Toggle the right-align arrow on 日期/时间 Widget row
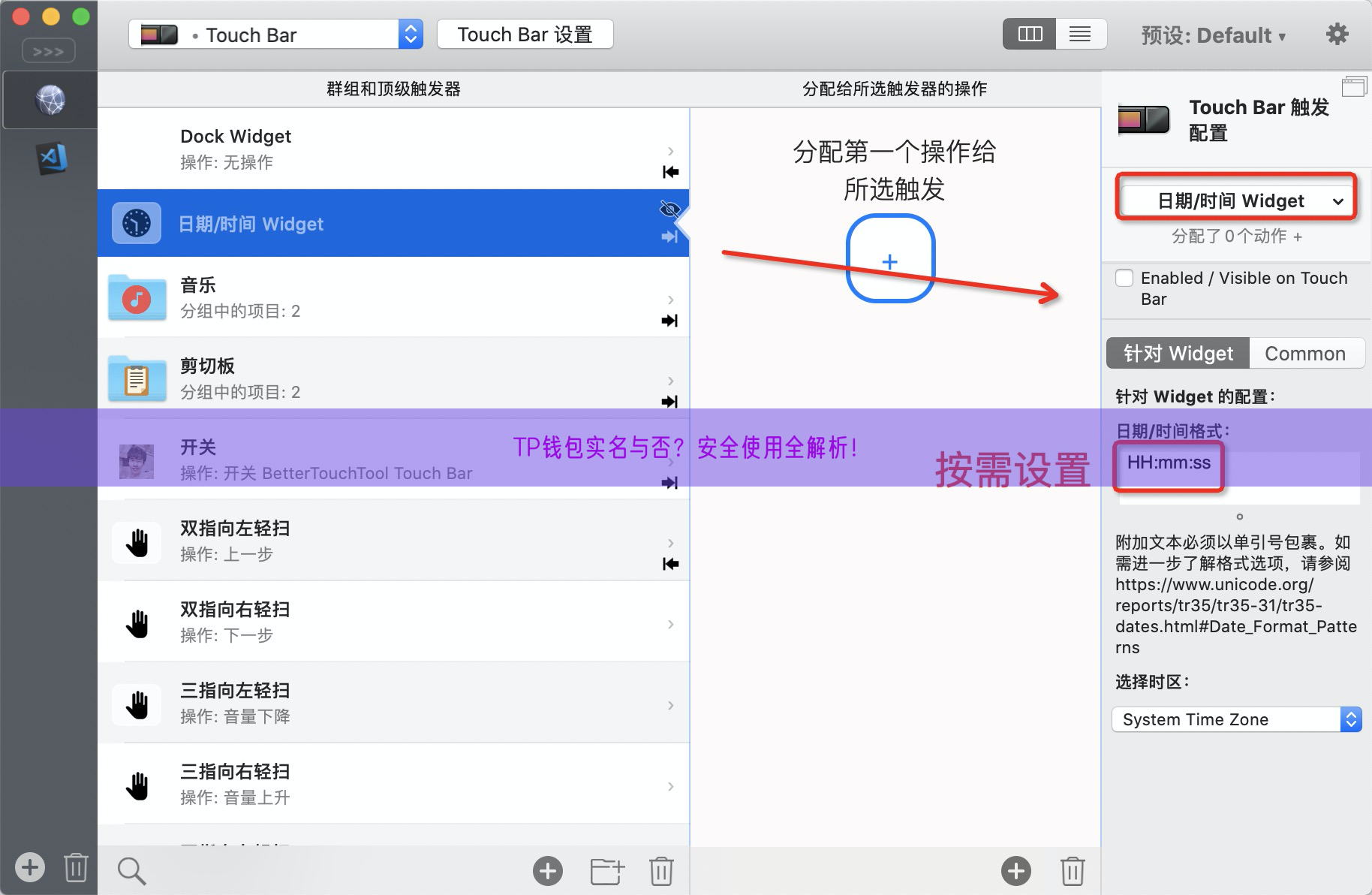This screenshot has height=895, width=1372. 669,237
